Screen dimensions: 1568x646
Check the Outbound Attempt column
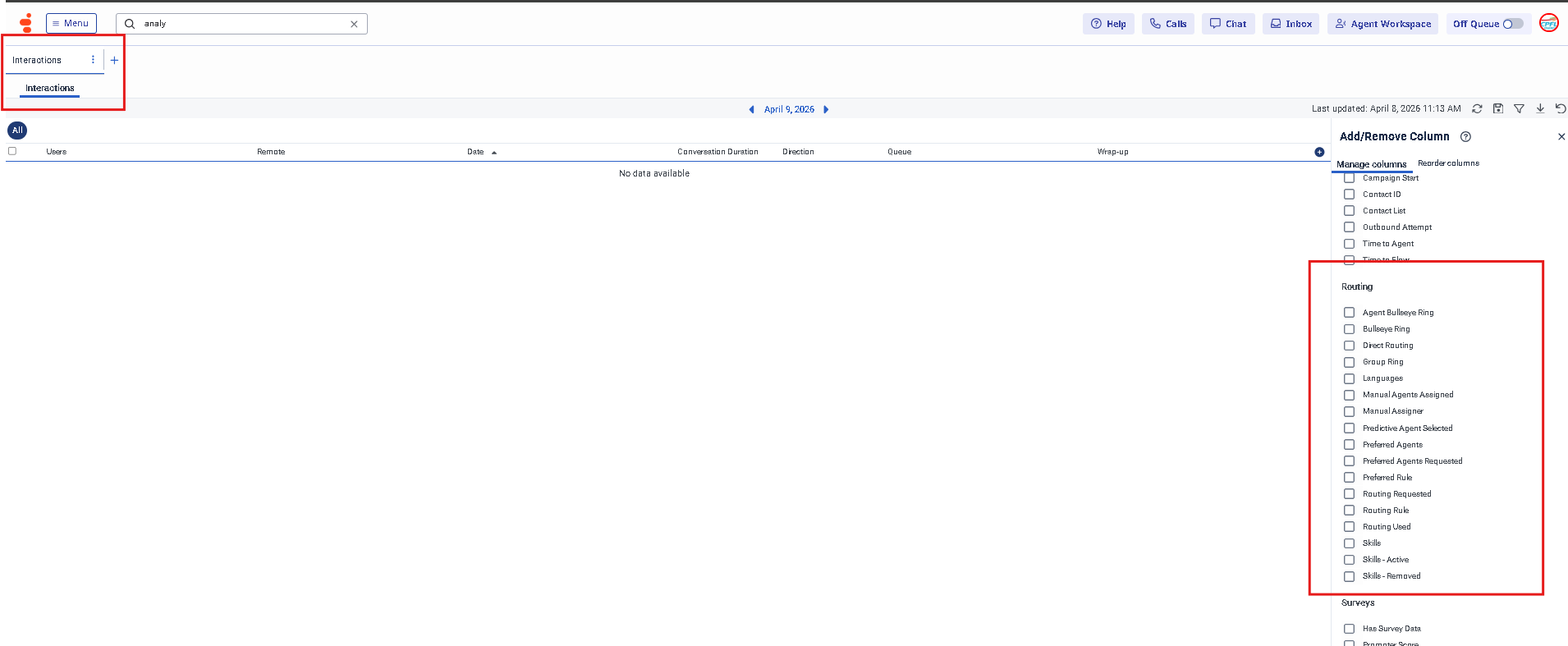coord(1349,227)
